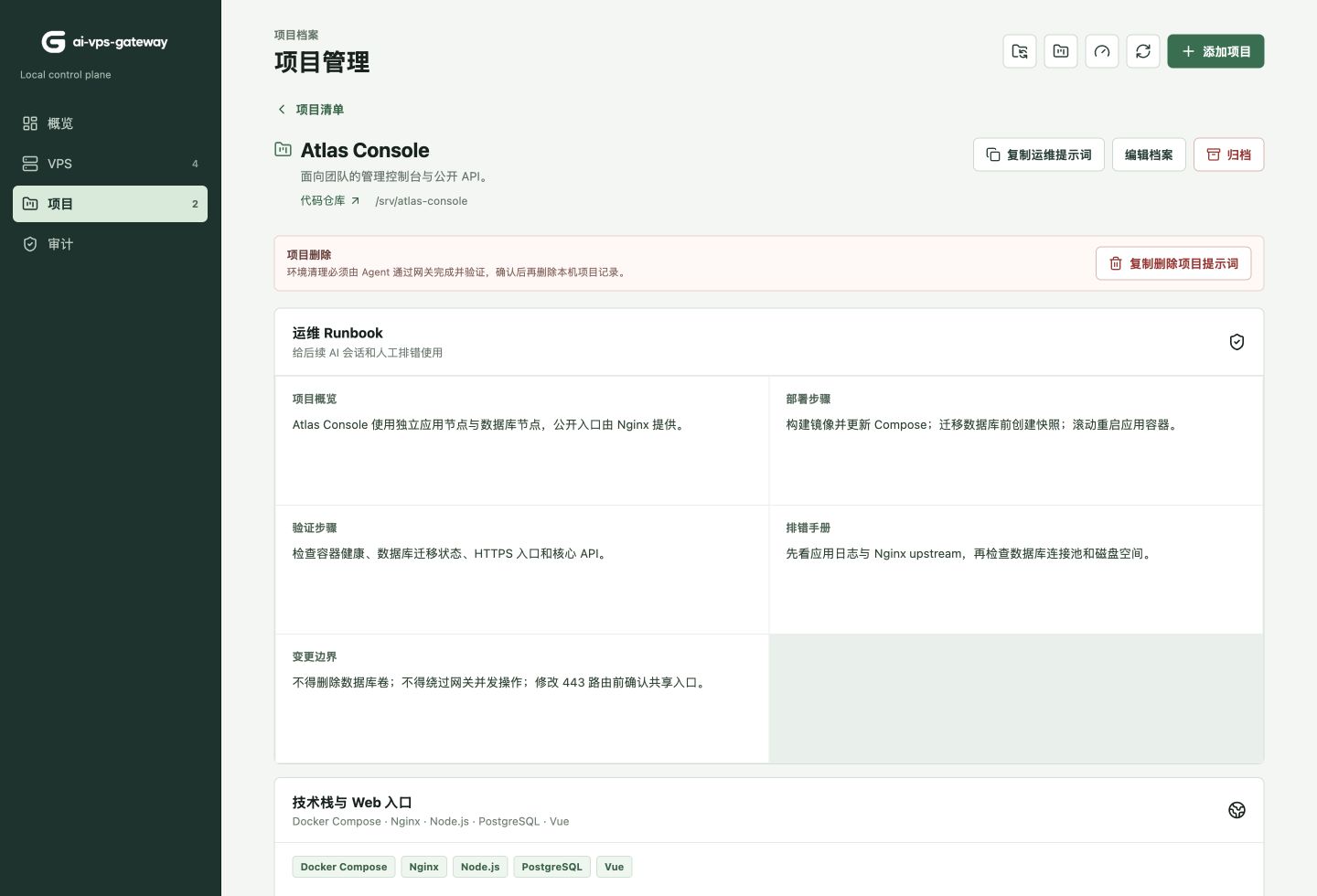Open the 代码仓库 external link

tap(330, 200)
